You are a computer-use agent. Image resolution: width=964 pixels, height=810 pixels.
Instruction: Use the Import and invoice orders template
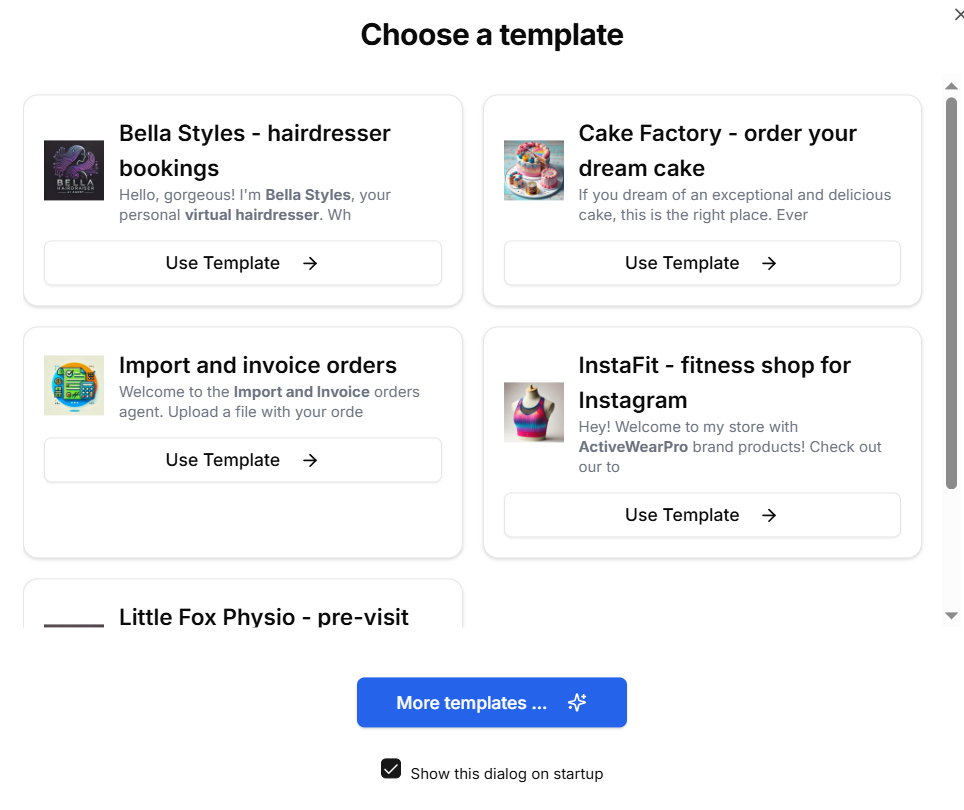(x=242, y=460)
